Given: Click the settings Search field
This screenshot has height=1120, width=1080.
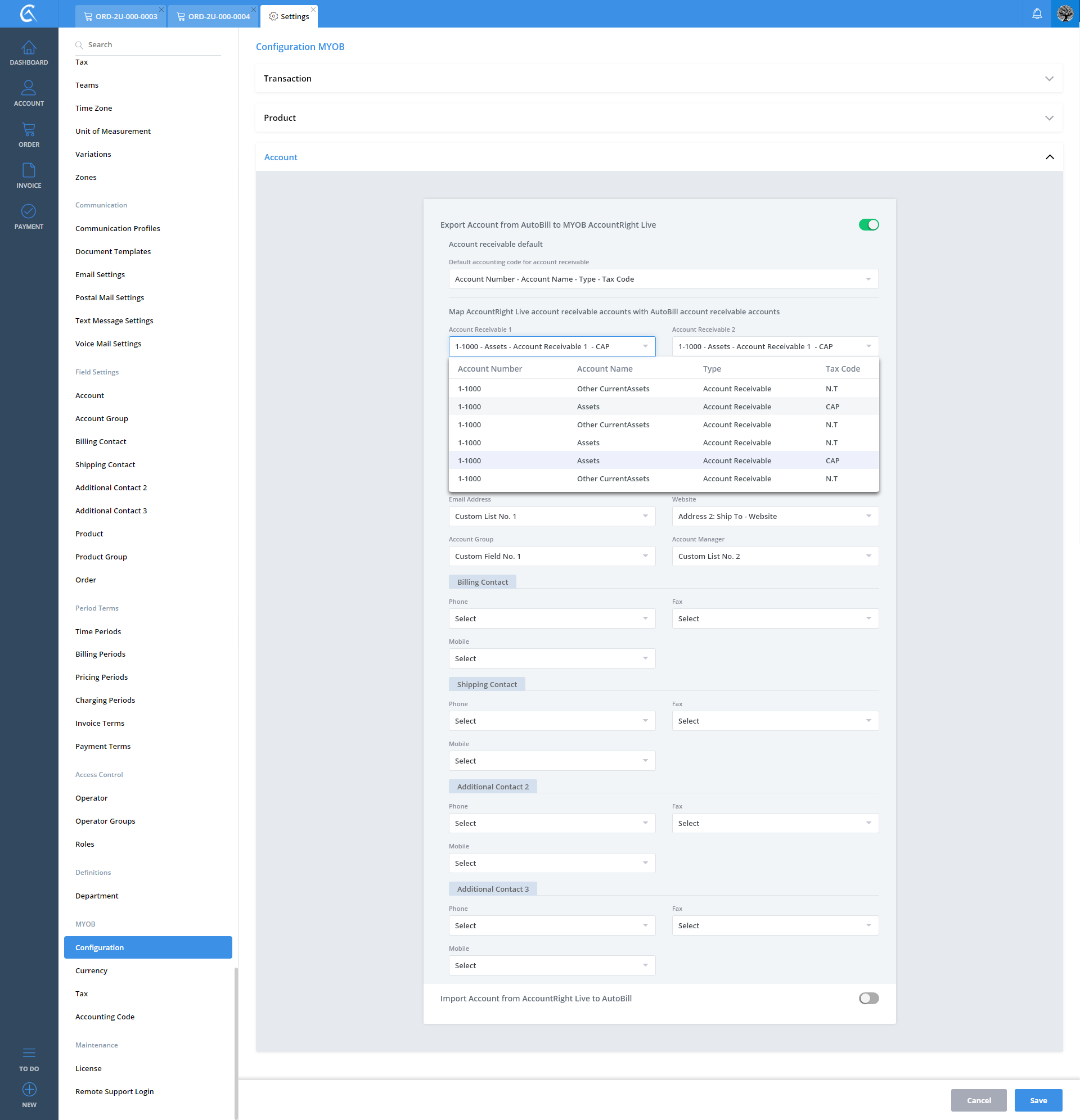Looking at the screenshot, I should pyautogui.click(x=148, y=44).
